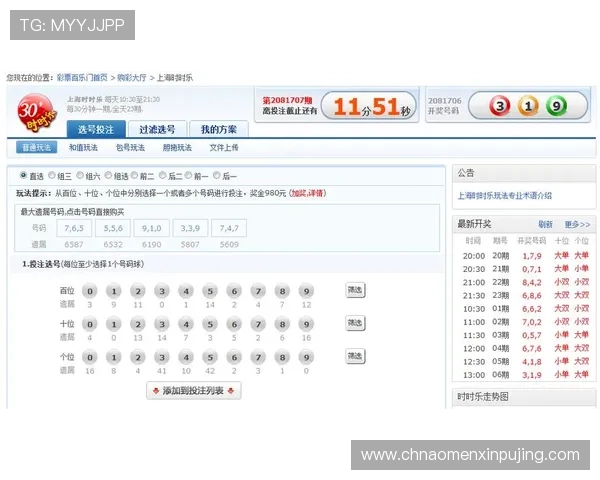Click draw result 3,1,9 in 06期 row
The width and height of the screenshot is (600, 480).
(x=532, y=375)
